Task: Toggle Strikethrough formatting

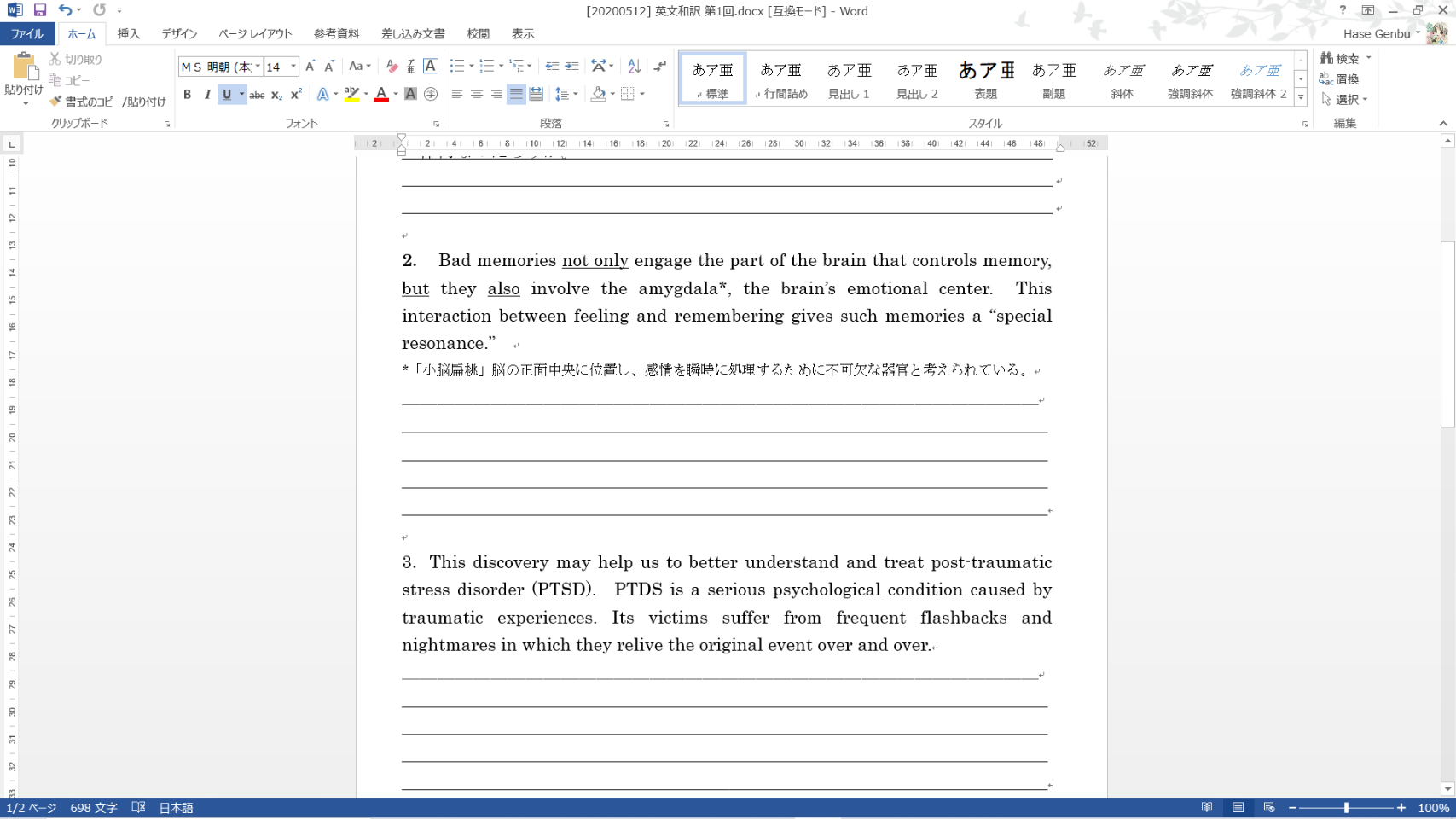Action: pyautogui.click(x=257, y=94)
